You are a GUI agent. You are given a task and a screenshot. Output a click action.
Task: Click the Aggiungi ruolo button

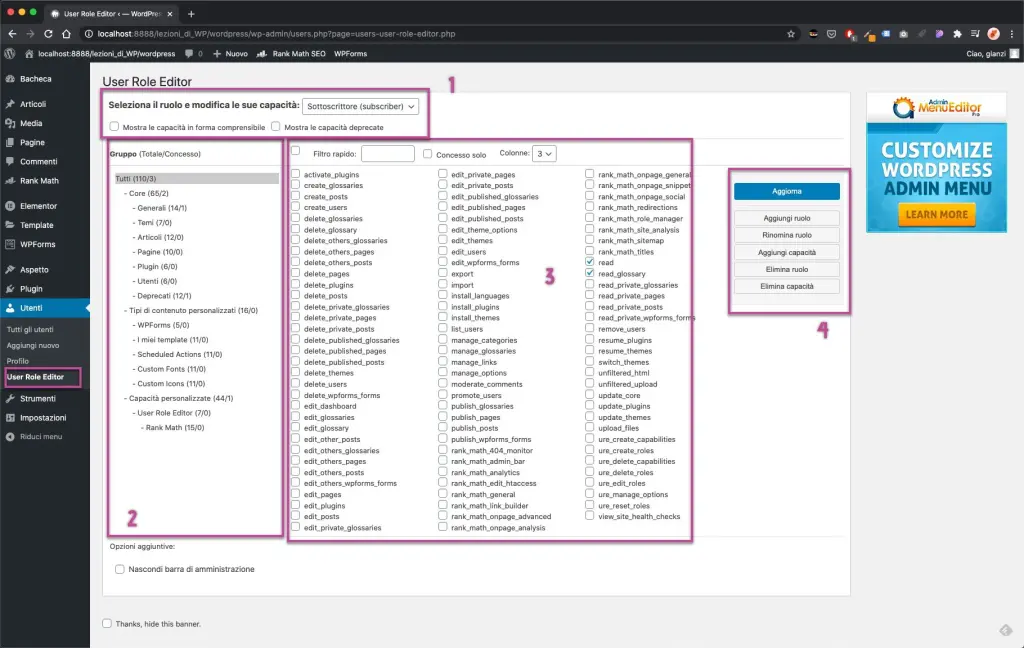[786, 218]
